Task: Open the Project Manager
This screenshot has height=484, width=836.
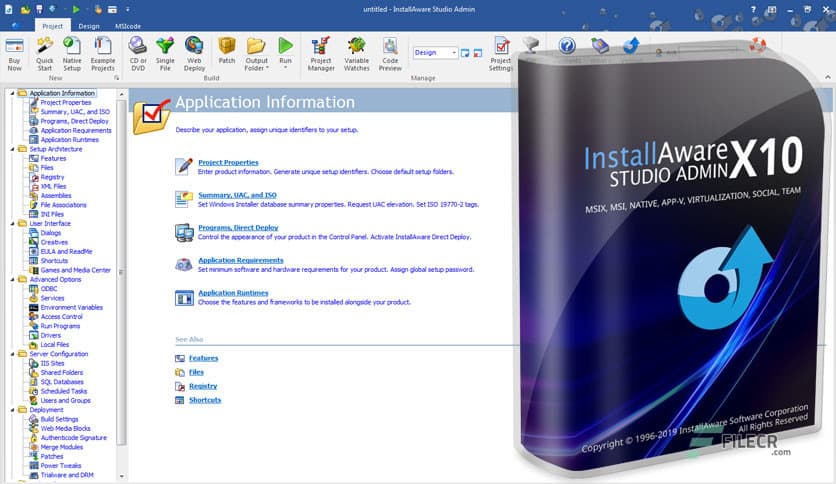Action: (x=321, y=54)
